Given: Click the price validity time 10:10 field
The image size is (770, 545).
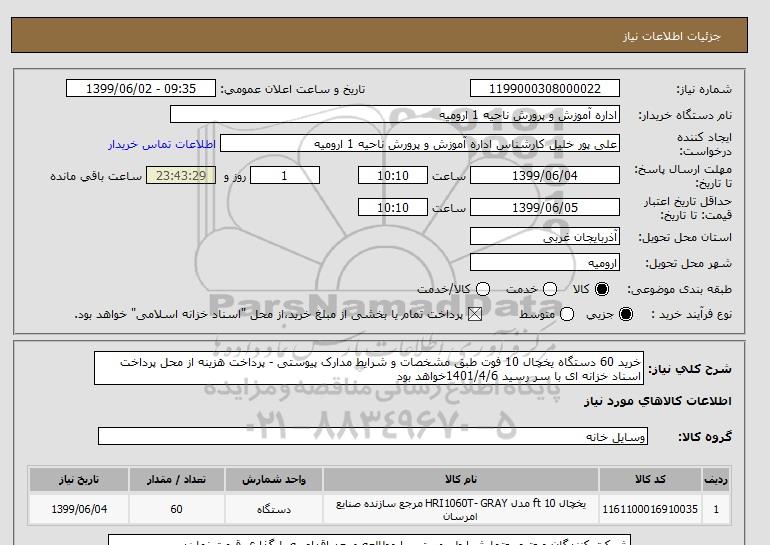Looking at the screenshot, I should click(x=393, y=207).
